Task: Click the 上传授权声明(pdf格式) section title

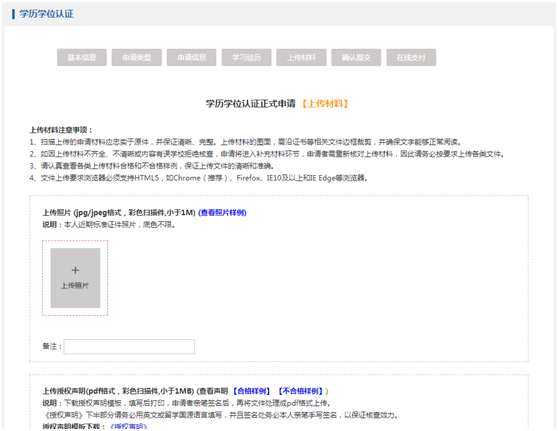Action: [x=118, y=391]
